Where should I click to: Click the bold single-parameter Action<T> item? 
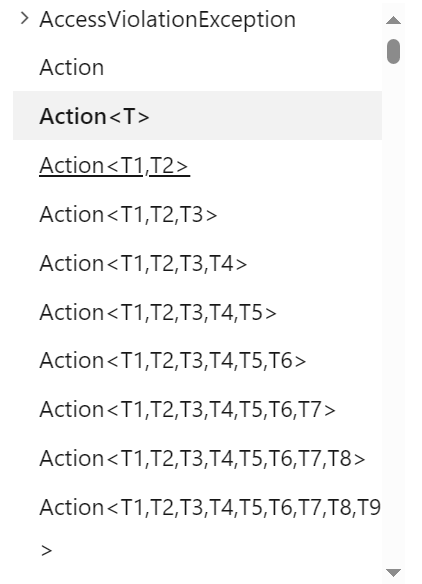point(94,116)
